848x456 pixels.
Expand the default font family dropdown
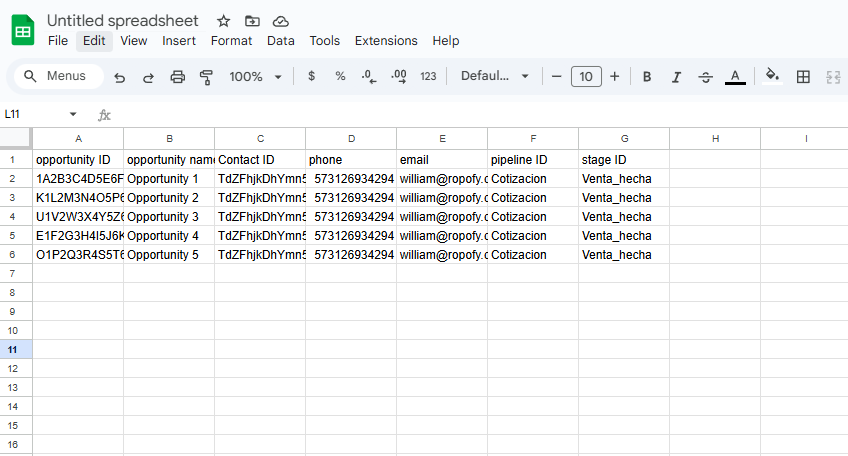coord(495,77)
